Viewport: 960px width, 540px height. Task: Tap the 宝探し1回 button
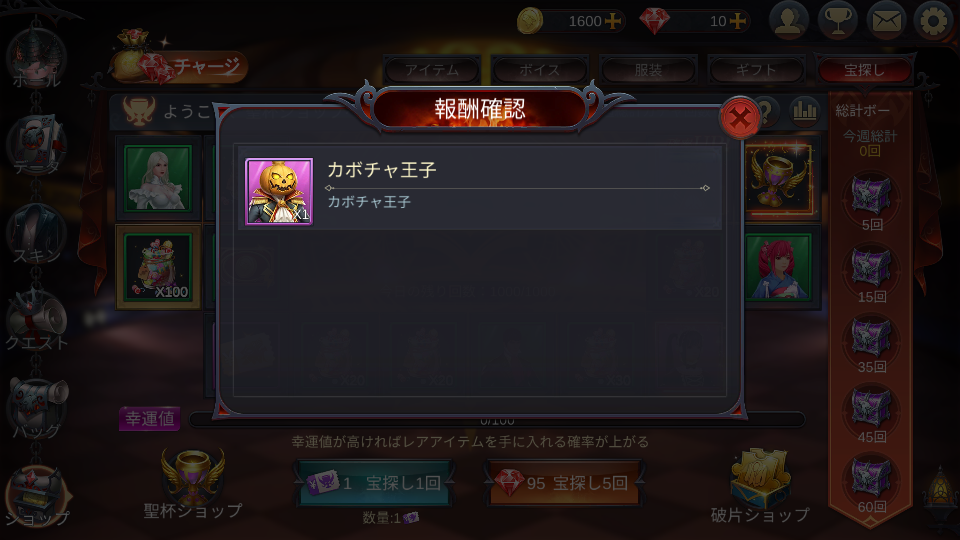(x=374, y=483)
